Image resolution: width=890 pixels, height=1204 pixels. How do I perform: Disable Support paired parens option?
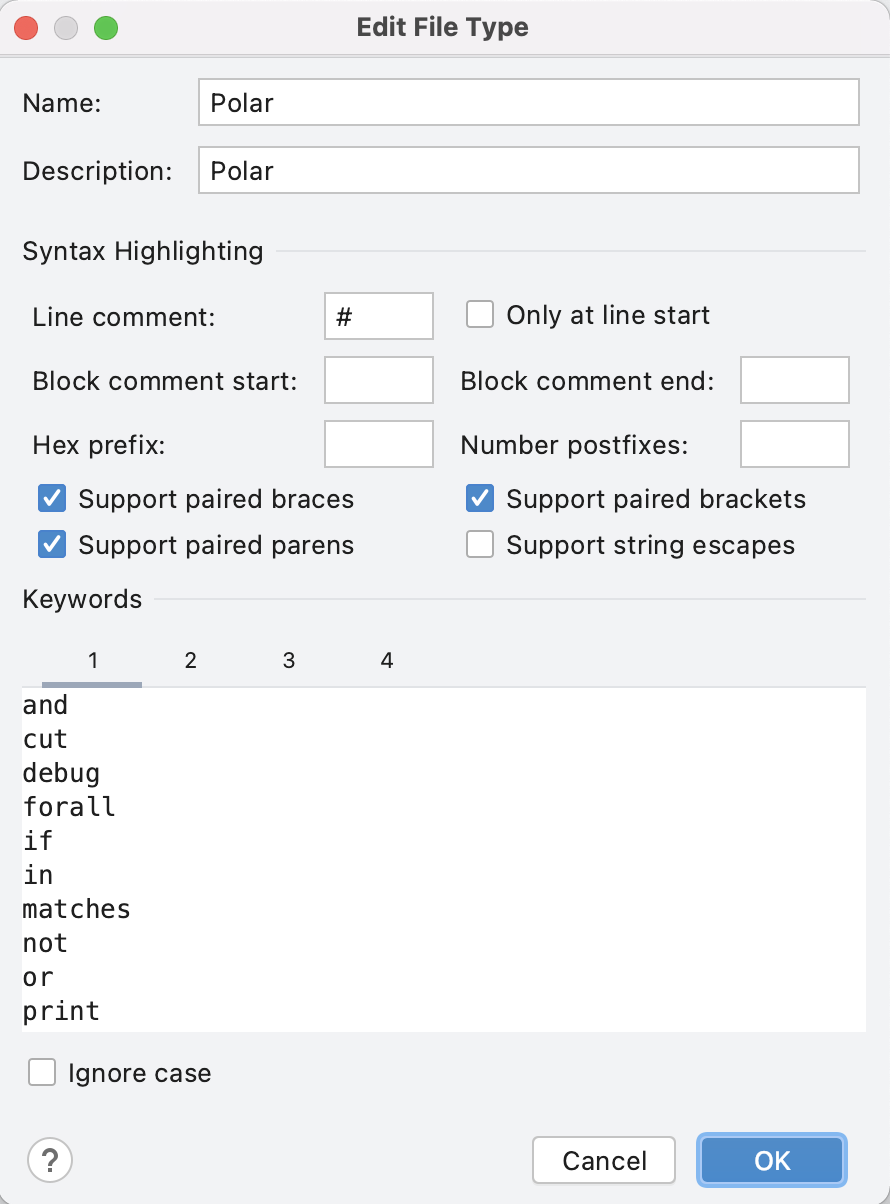52,545
